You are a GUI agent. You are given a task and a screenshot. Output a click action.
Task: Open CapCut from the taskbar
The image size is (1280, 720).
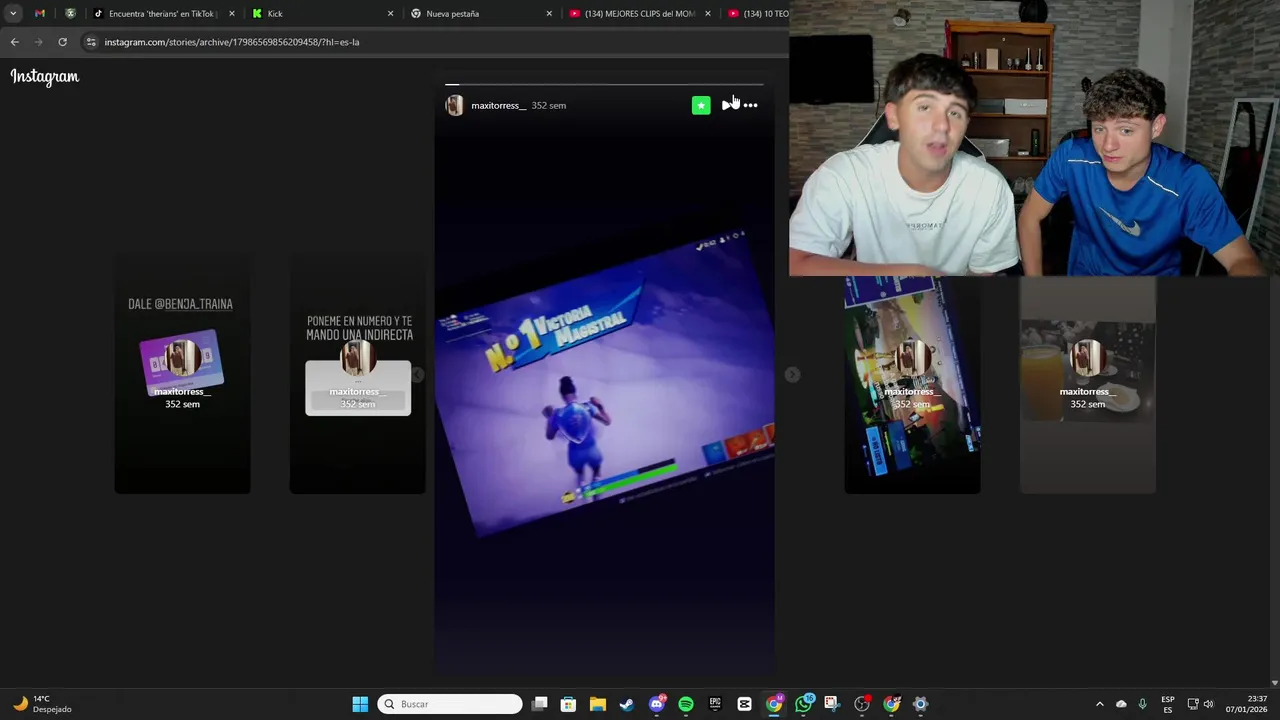tap(744, 704)
